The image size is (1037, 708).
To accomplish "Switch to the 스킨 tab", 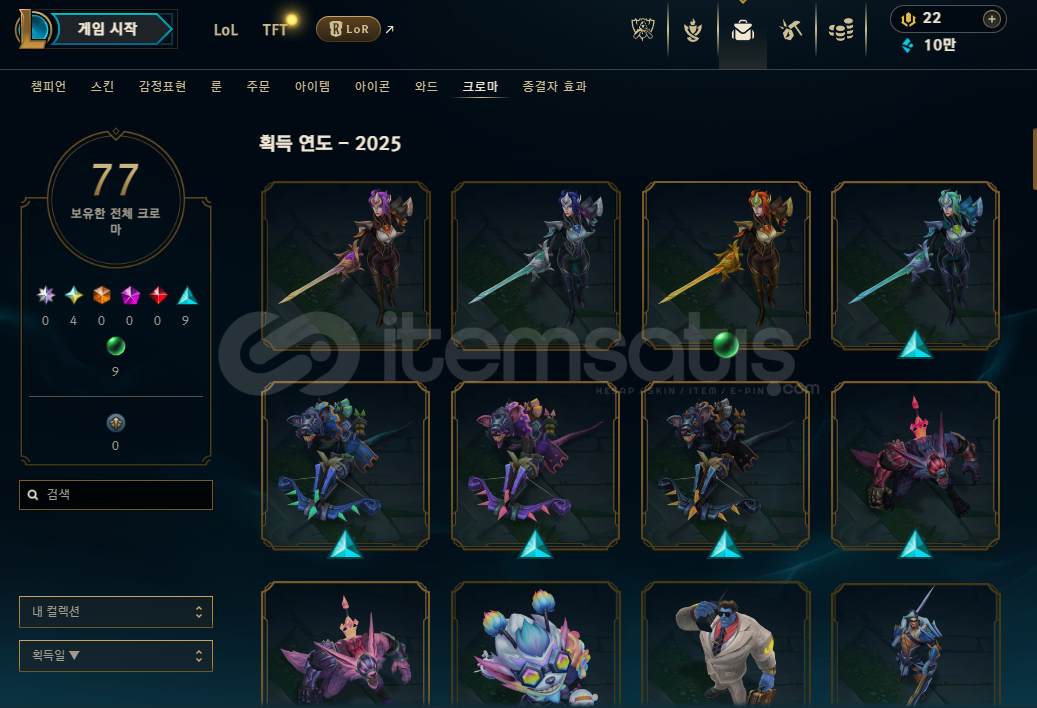I will coord(103,87).
